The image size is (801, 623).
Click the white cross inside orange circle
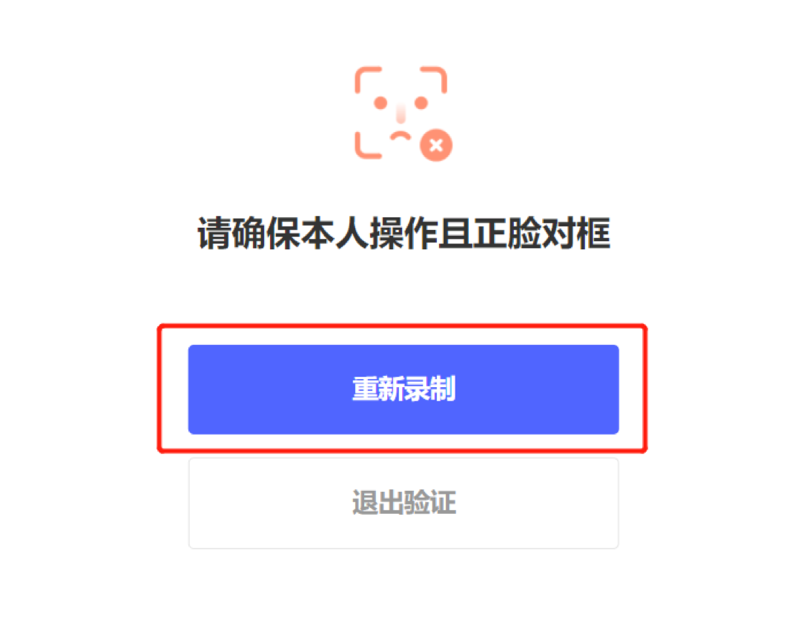pyautogui.click(x=436, y=146)
